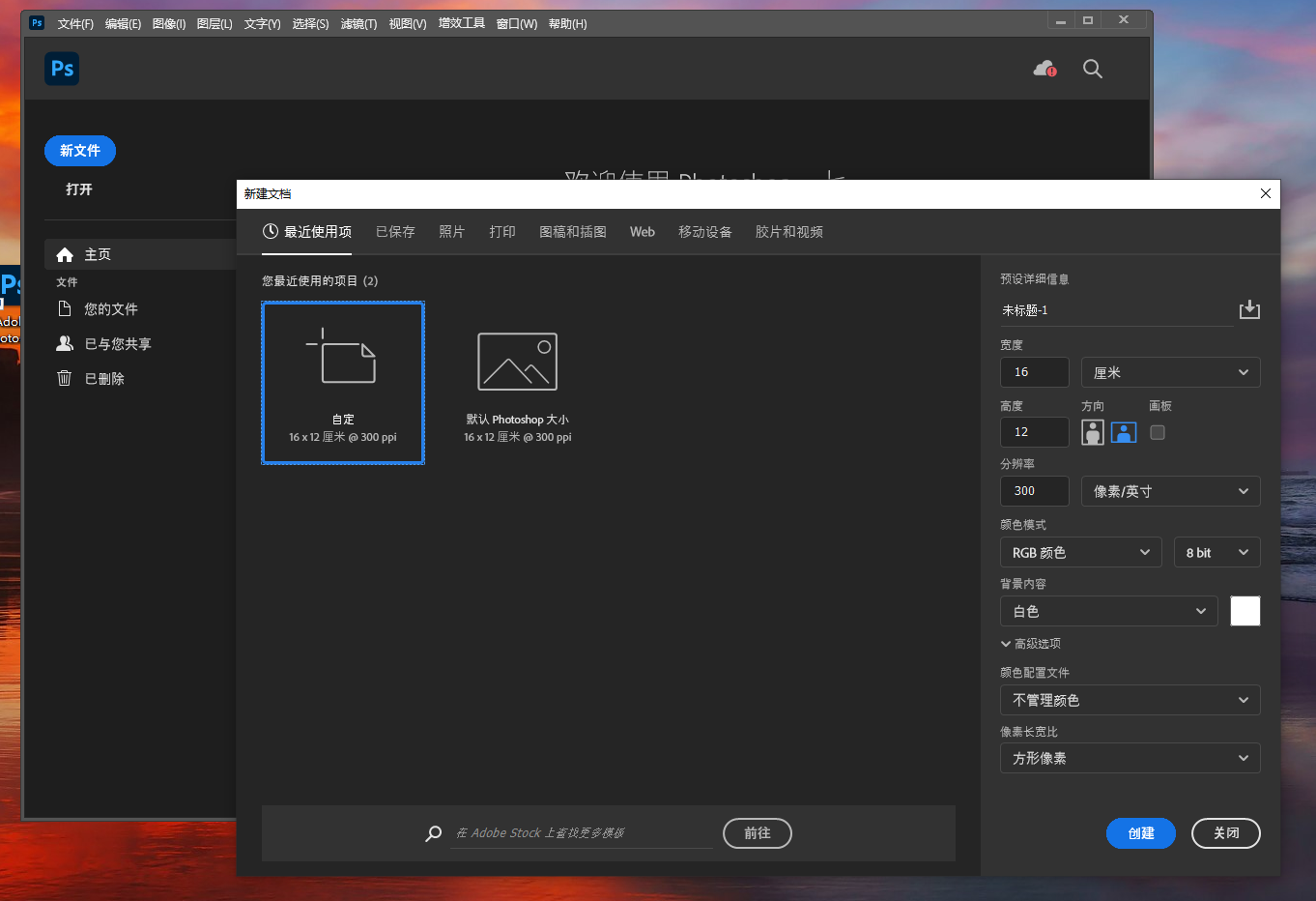1316x901 pixels.
Task: Switch to the 移动设备 tab
Action: point(705,232)
